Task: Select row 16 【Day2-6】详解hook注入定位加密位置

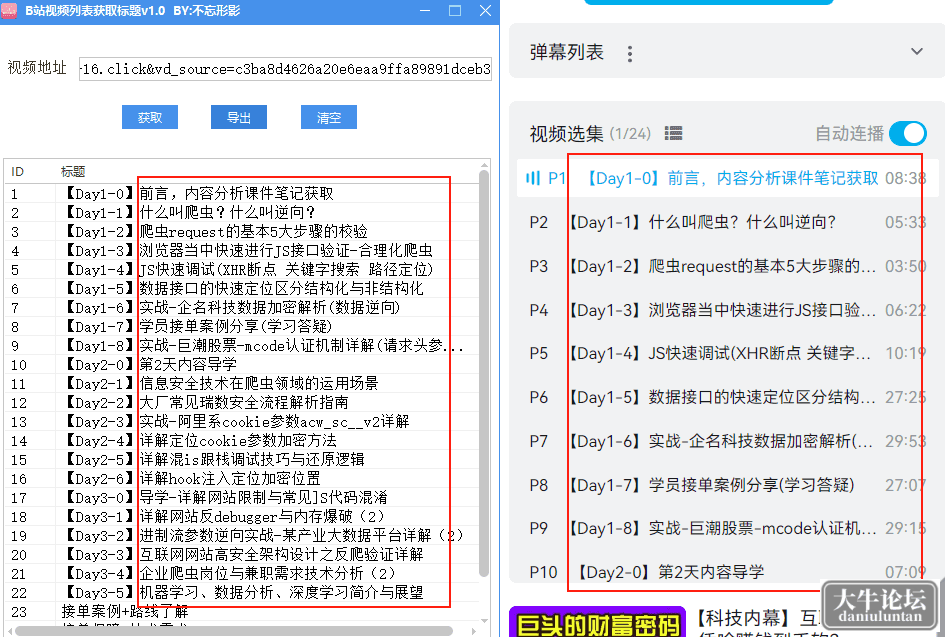Action: click(x=241, y=479)
